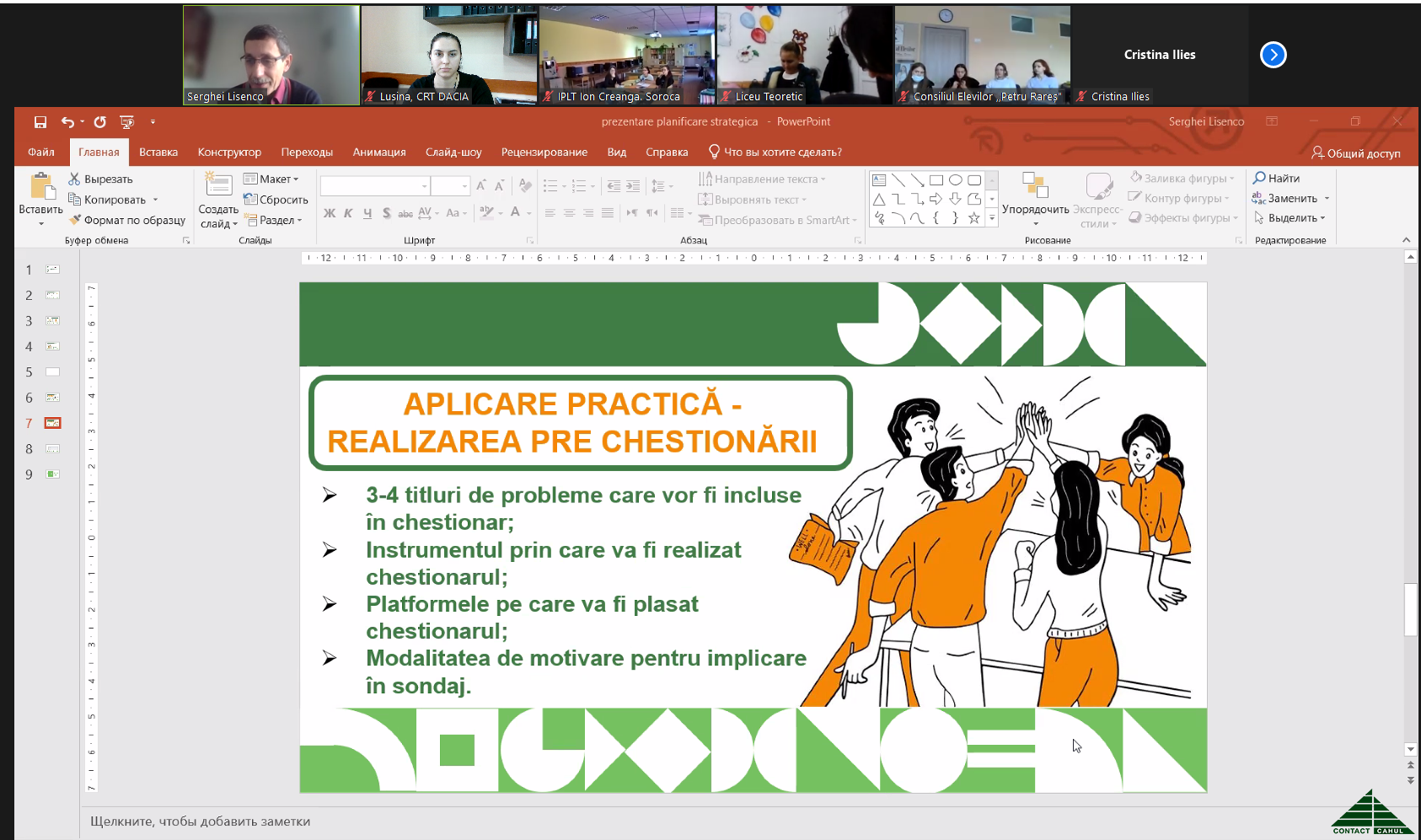Select slide 8 thumbnail in slide panel
This screenshot has height=840, width=1421.
pos(52,449)
